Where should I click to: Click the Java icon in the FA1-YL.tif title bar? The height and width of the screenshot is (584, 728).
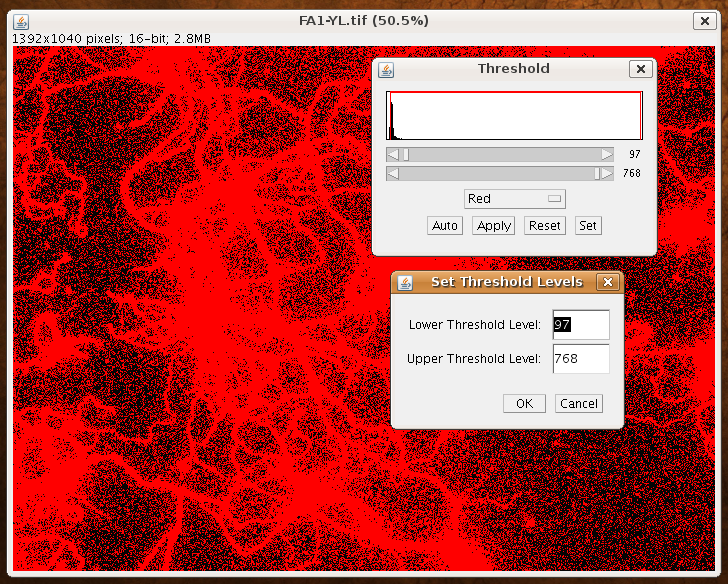click(x=22, y=20)
